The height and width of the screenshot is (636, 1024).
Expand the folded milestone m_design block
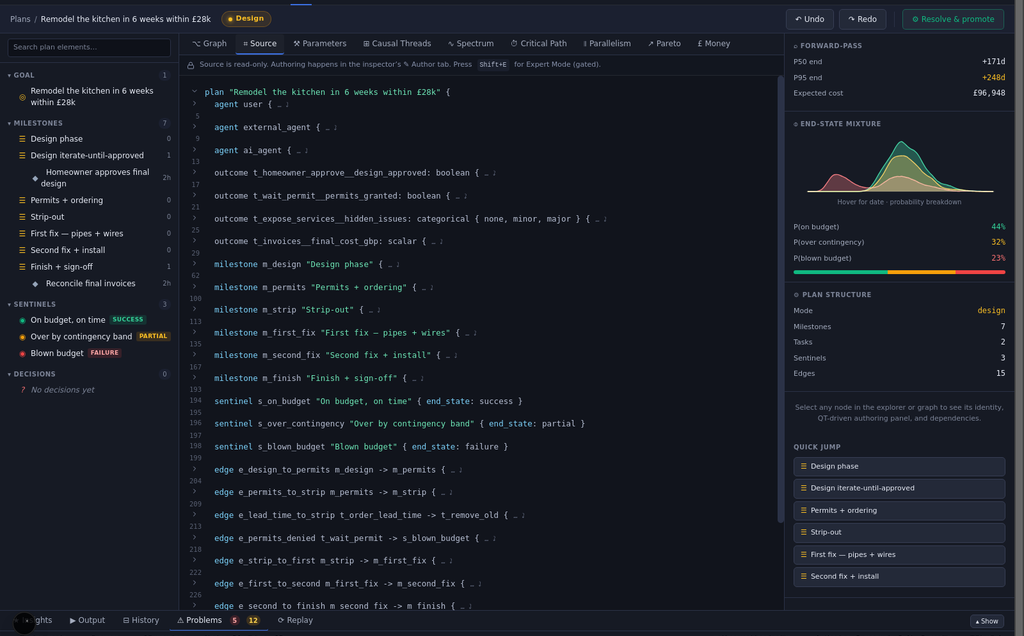click(195, 264)
